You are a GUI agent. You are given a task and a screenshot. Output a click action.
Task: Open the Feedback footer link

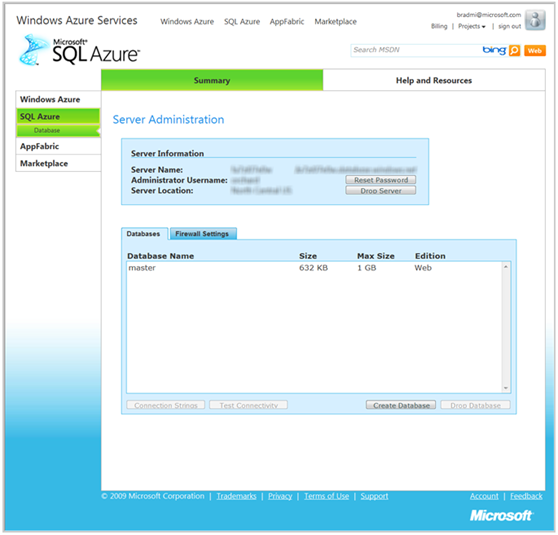[526, 496]
